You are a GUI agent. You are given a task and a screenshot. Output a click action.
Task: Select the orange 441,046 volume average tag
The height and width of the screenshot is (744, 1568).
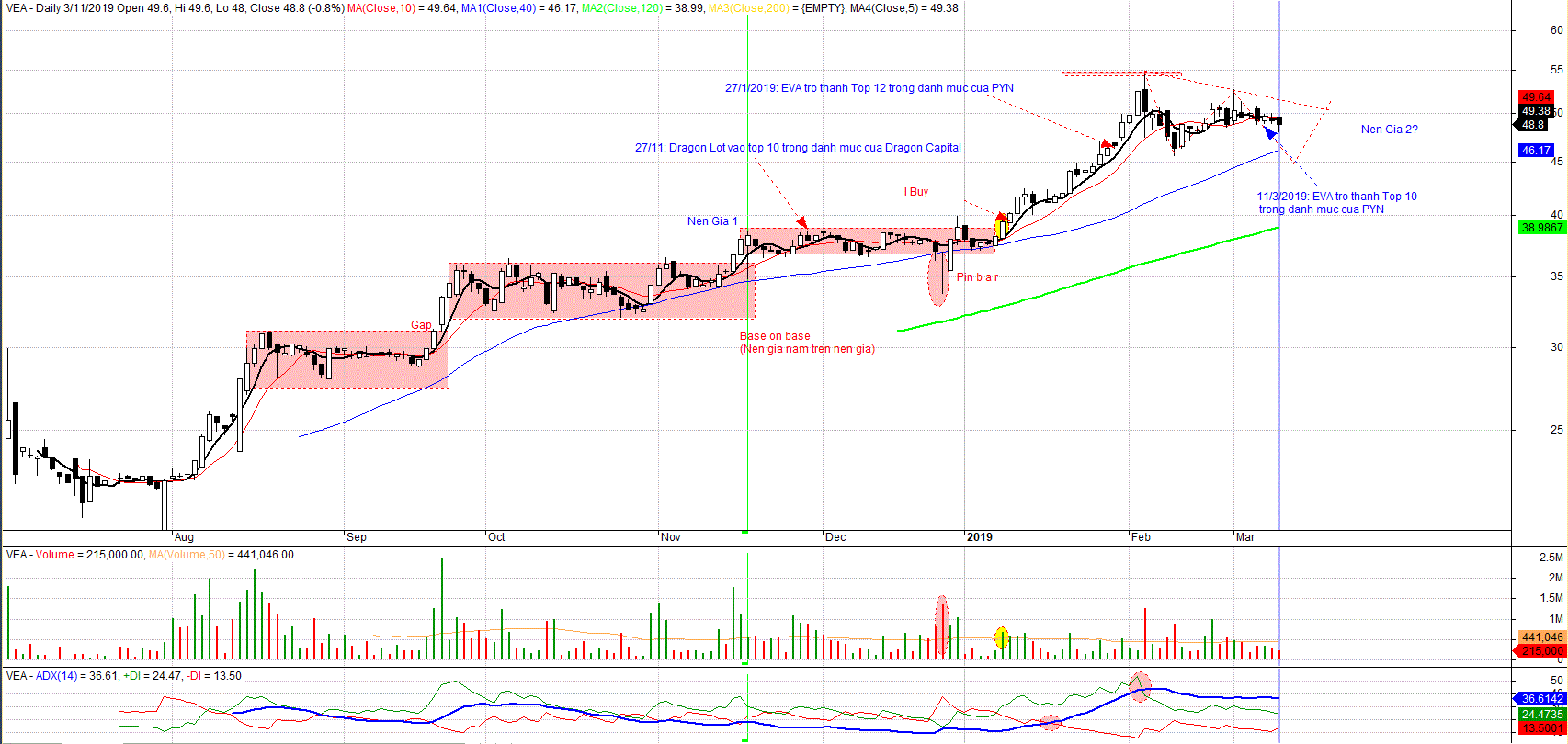1541,637
